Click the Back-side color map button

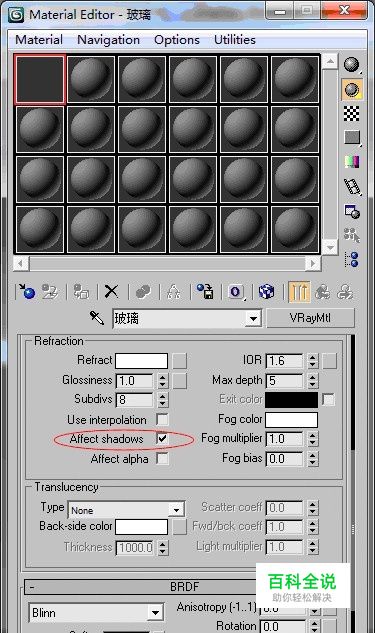(x=180, y=527)
